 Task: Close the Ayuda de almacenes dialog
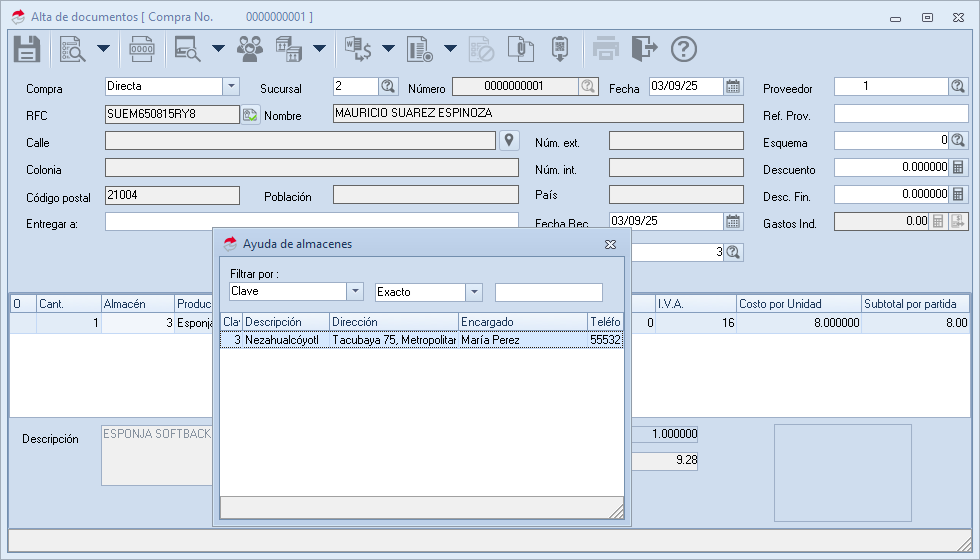pos(610,244)
